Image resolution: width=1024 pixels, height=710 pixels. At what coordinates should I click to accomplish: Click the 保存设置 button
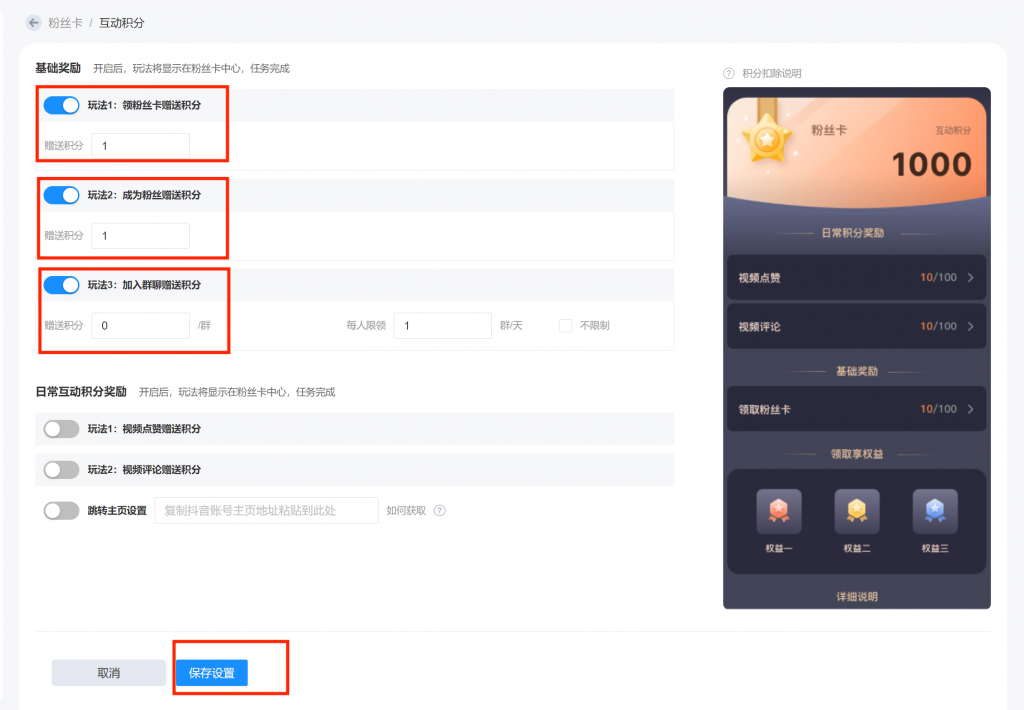(x=212, y=673)
